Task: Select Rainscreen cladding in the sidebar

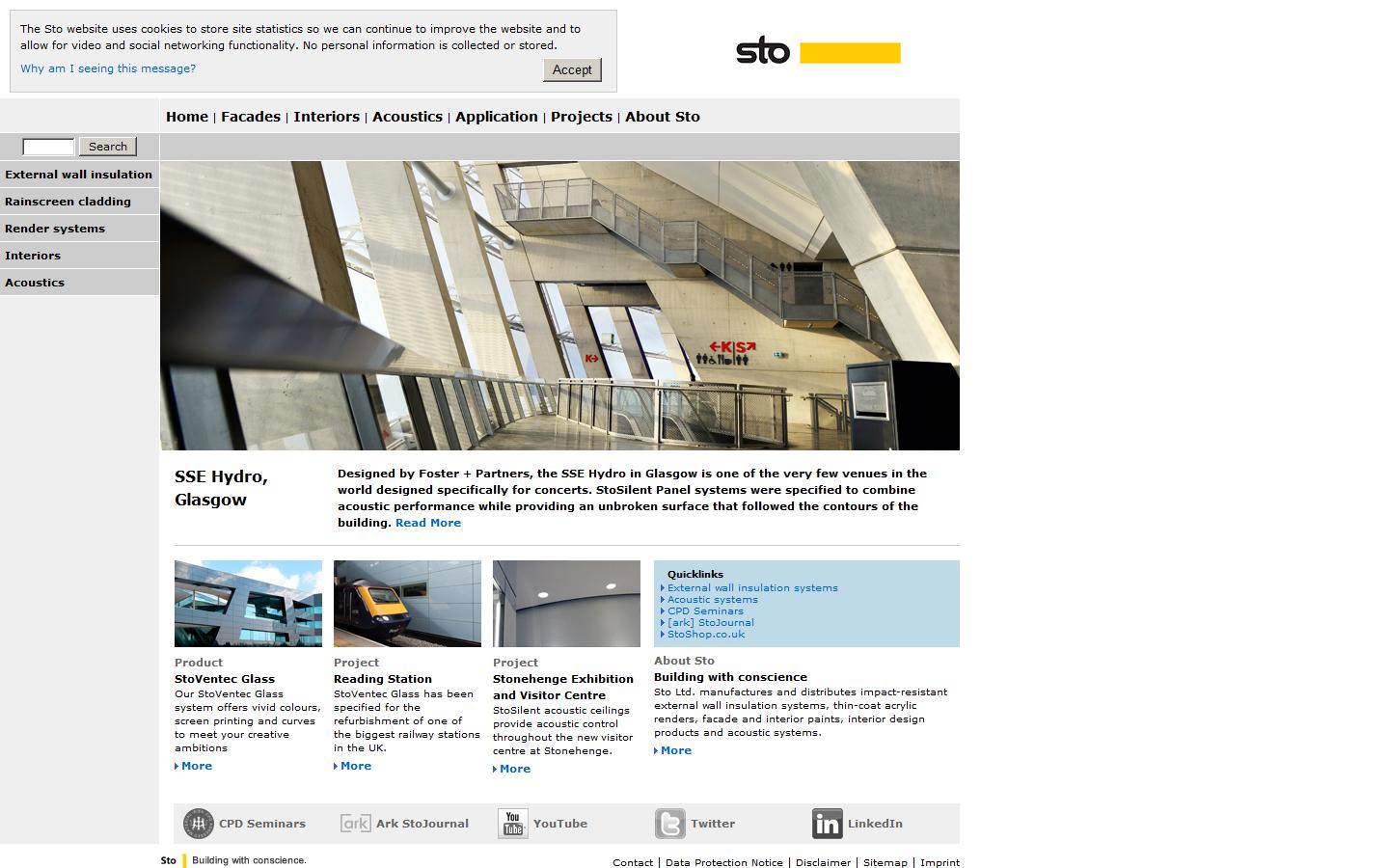Action: coord(68,201)
